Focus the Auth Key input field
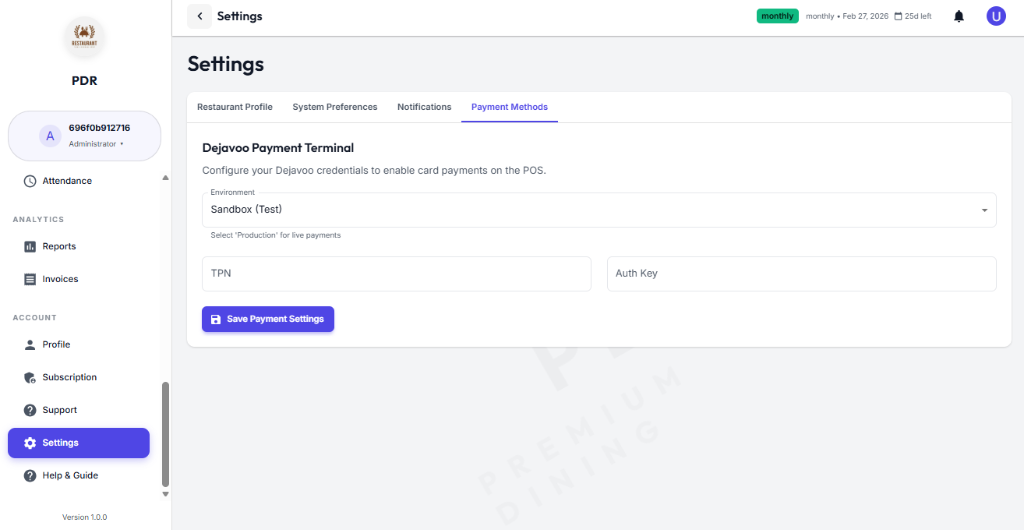The image size is (1024, 530). click(x=802, y=273)
